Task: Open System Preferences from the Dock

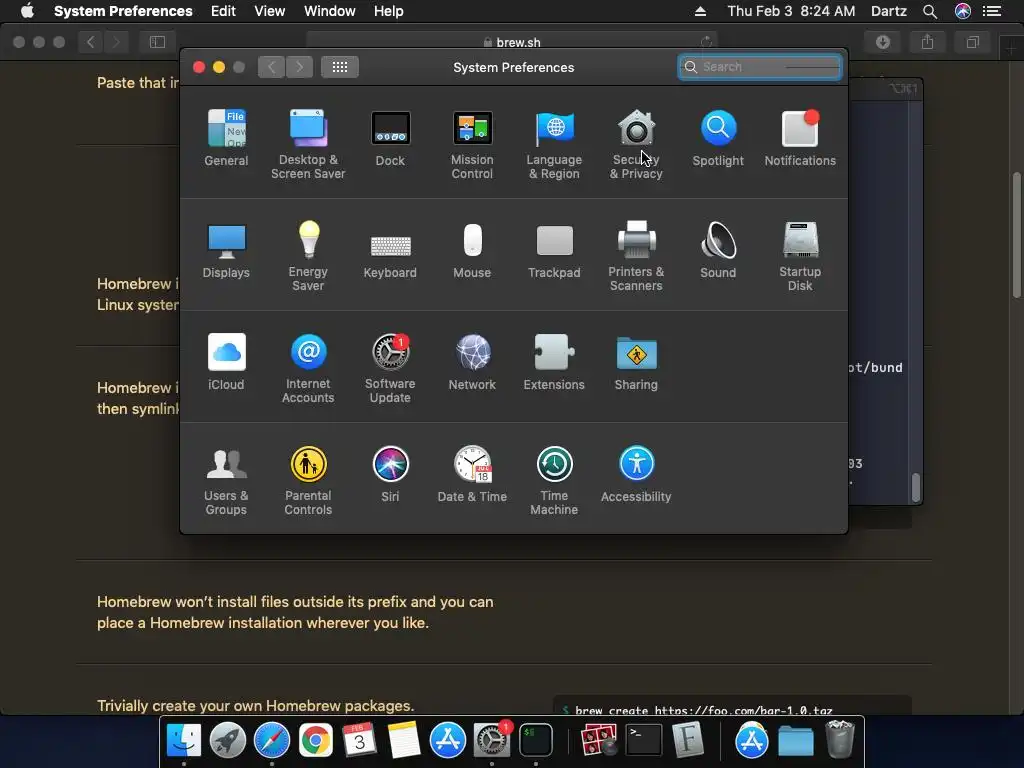Action: pos(491,740)
